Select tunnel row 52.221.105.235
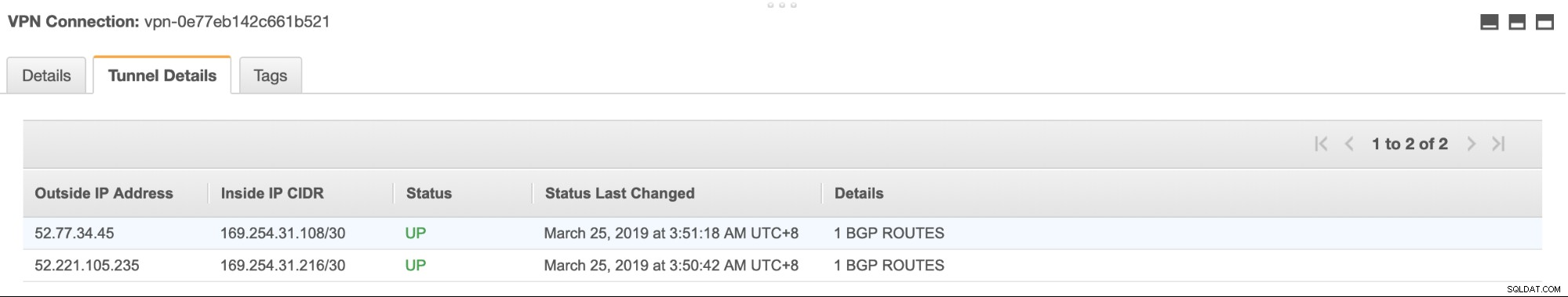Image resolution: width=1568 pixels, height=297 pixels. click(782, 266)
